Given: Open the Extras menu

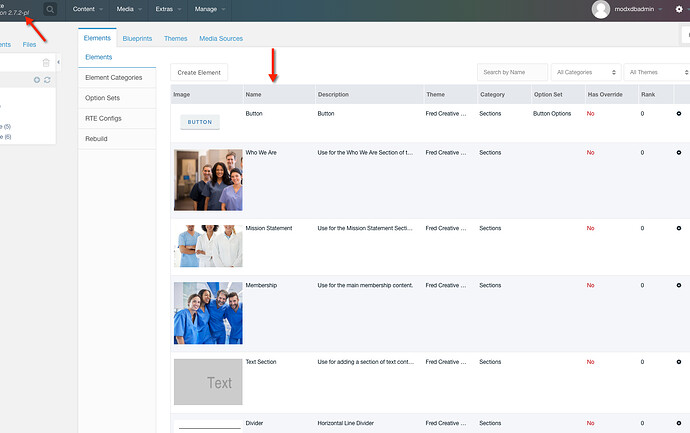Looking at the screenshot, I should (x=168, y=9).
